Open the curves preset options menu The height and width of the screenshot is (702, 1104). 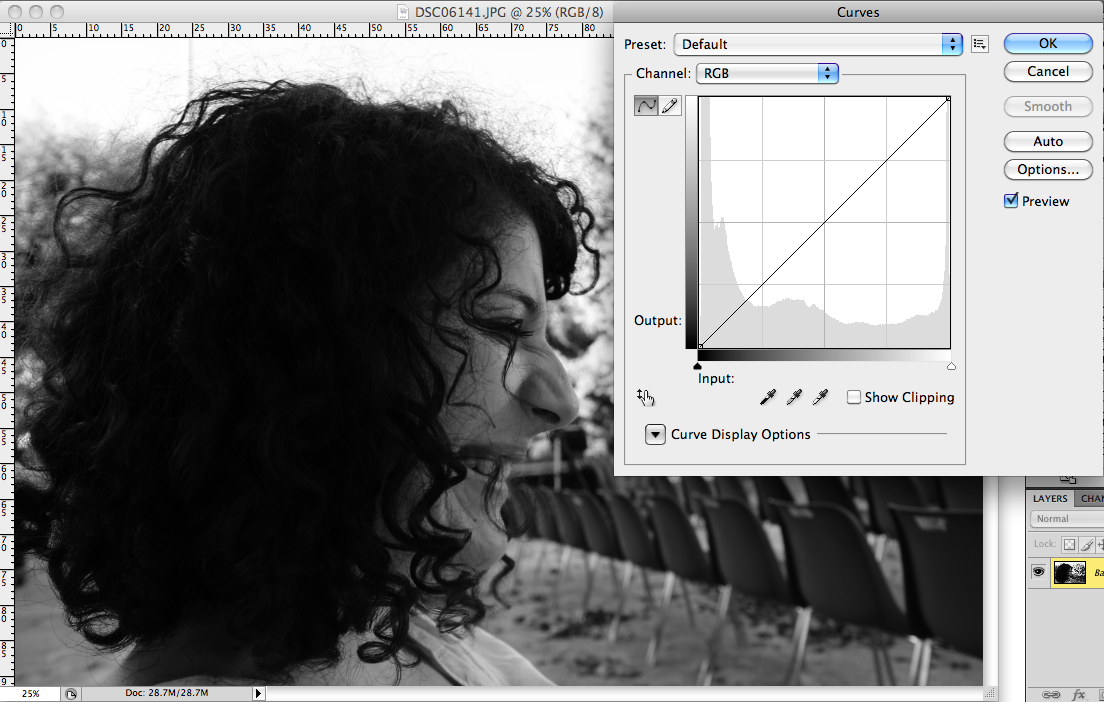(979, 43)
